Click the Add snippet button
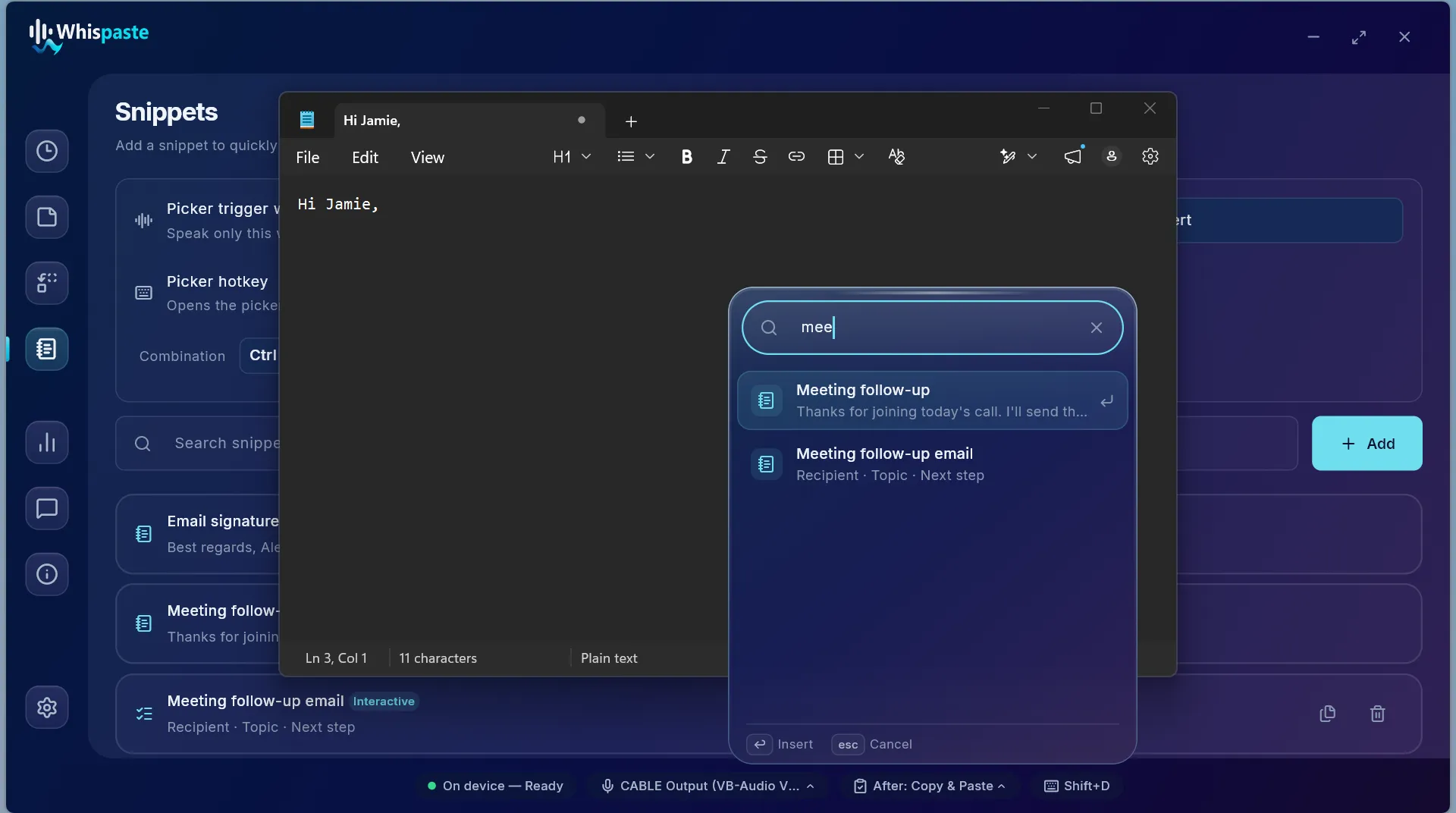1456x813 pixels. click(1367, 444)
